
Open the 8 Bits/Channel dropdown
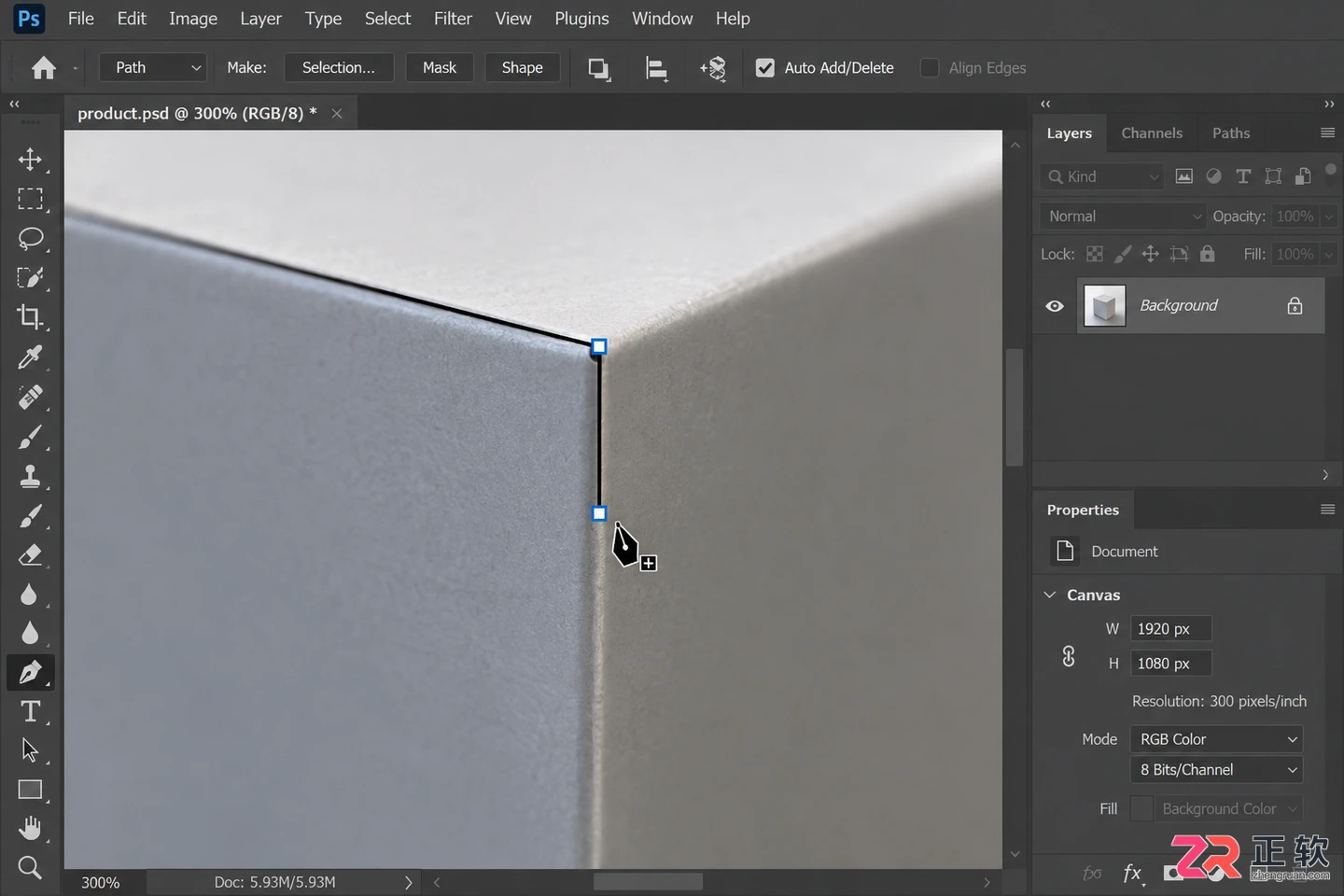click(x=1216, y=770)
